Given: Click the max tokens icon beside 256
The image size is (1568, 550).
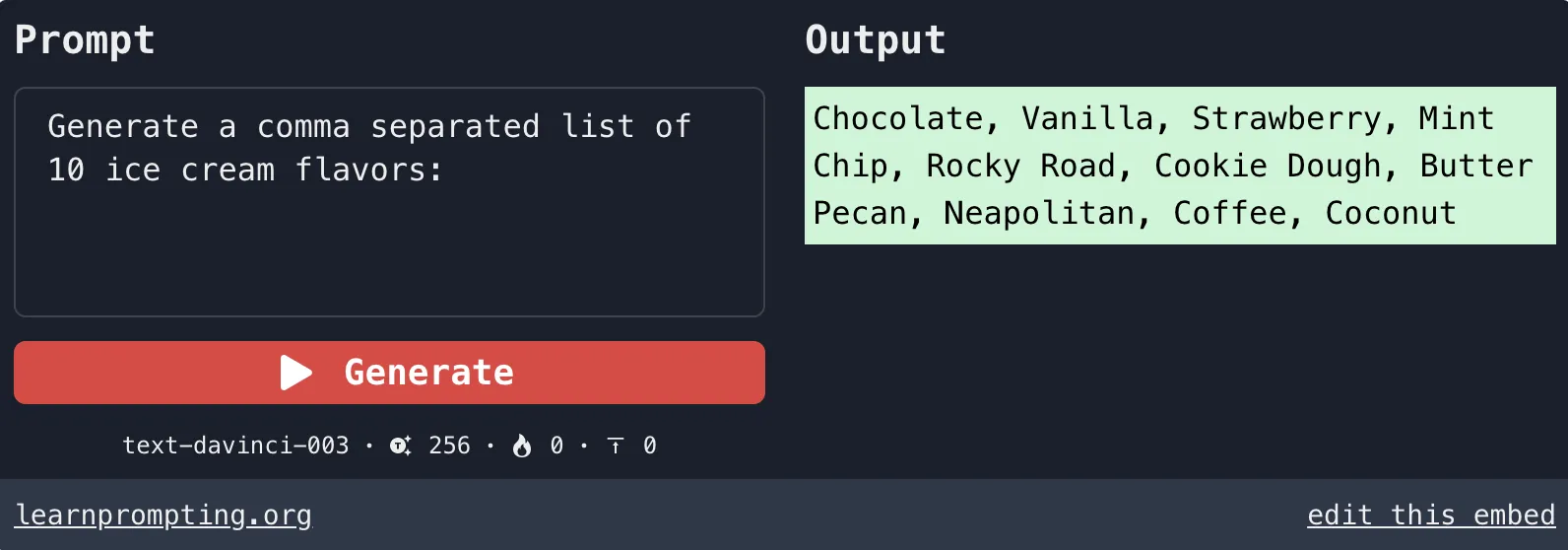Looking at the screenshot, I should tap(400, 446).
